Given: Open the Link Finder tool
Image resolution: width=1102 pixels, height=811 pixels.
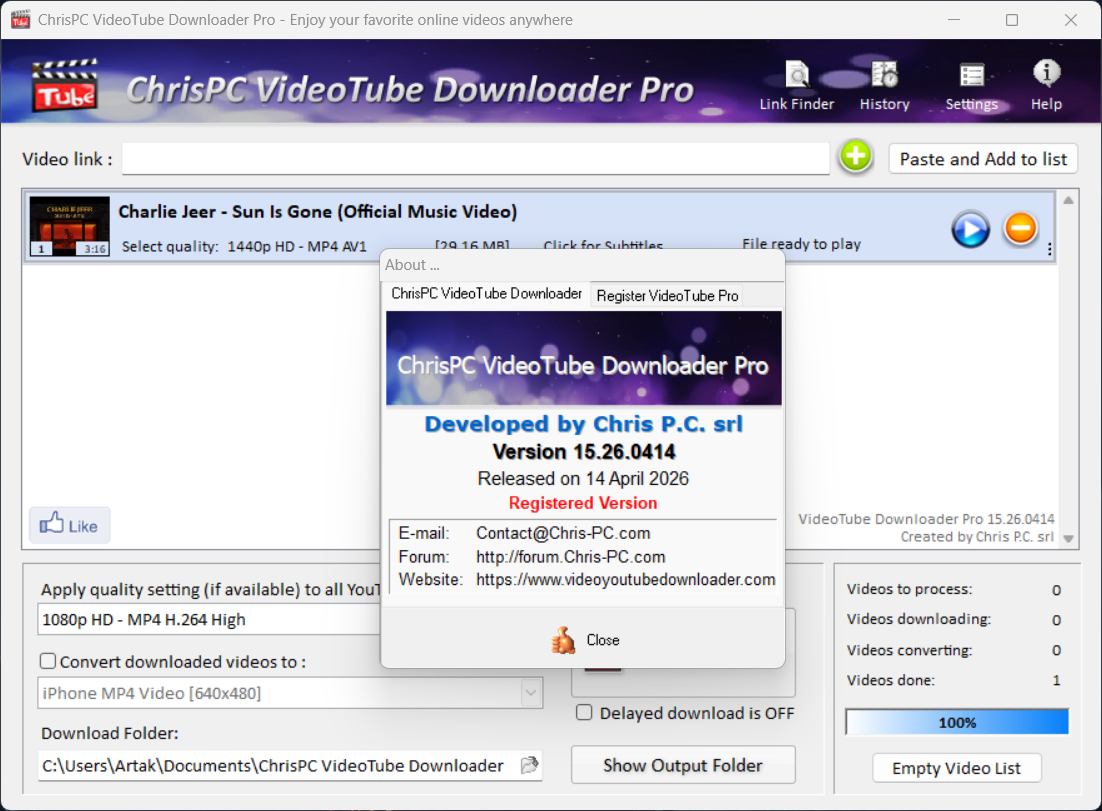Looking at the screenshot, I should (x=796, y=86).
